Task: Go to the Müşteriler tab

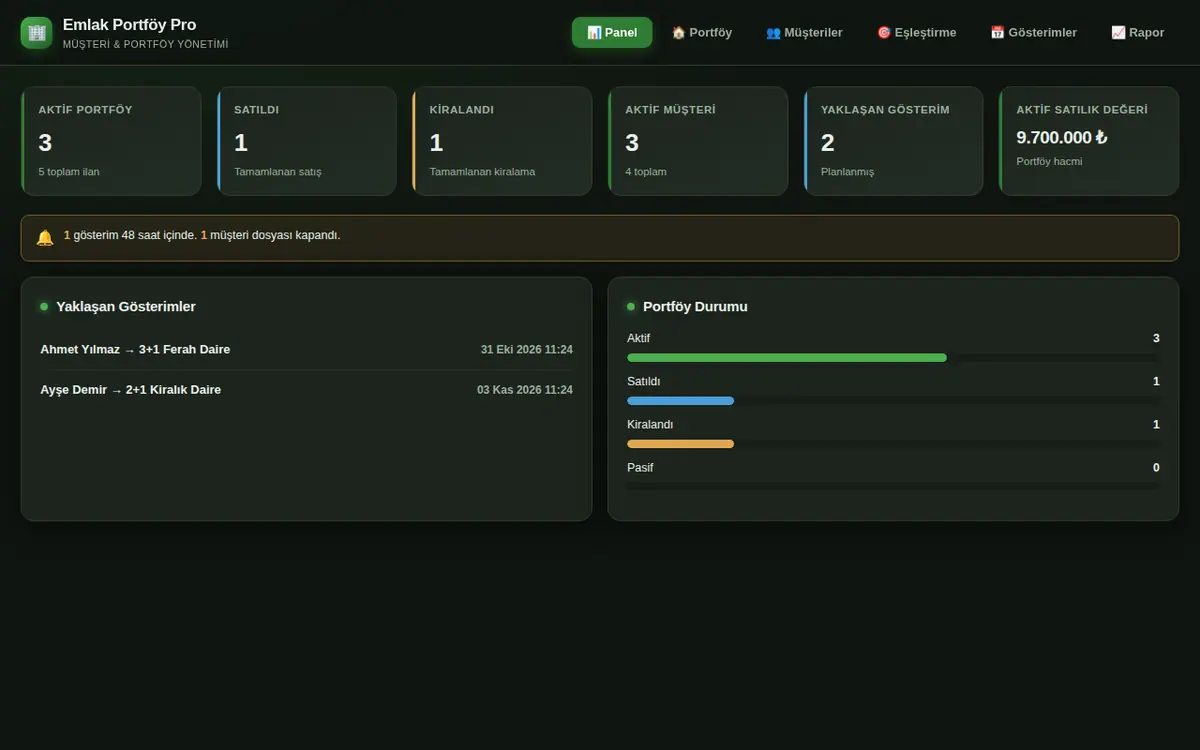Action: 804,33
